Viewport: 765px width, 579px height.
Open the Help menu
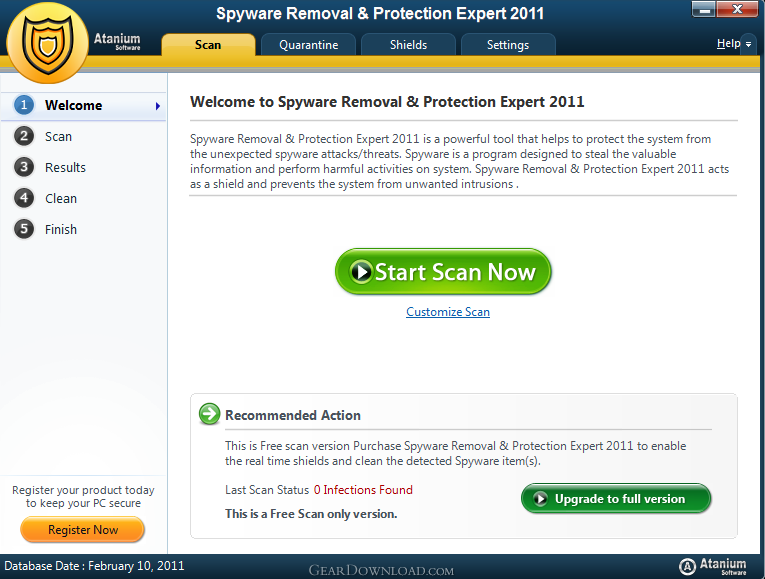point(728,43)
